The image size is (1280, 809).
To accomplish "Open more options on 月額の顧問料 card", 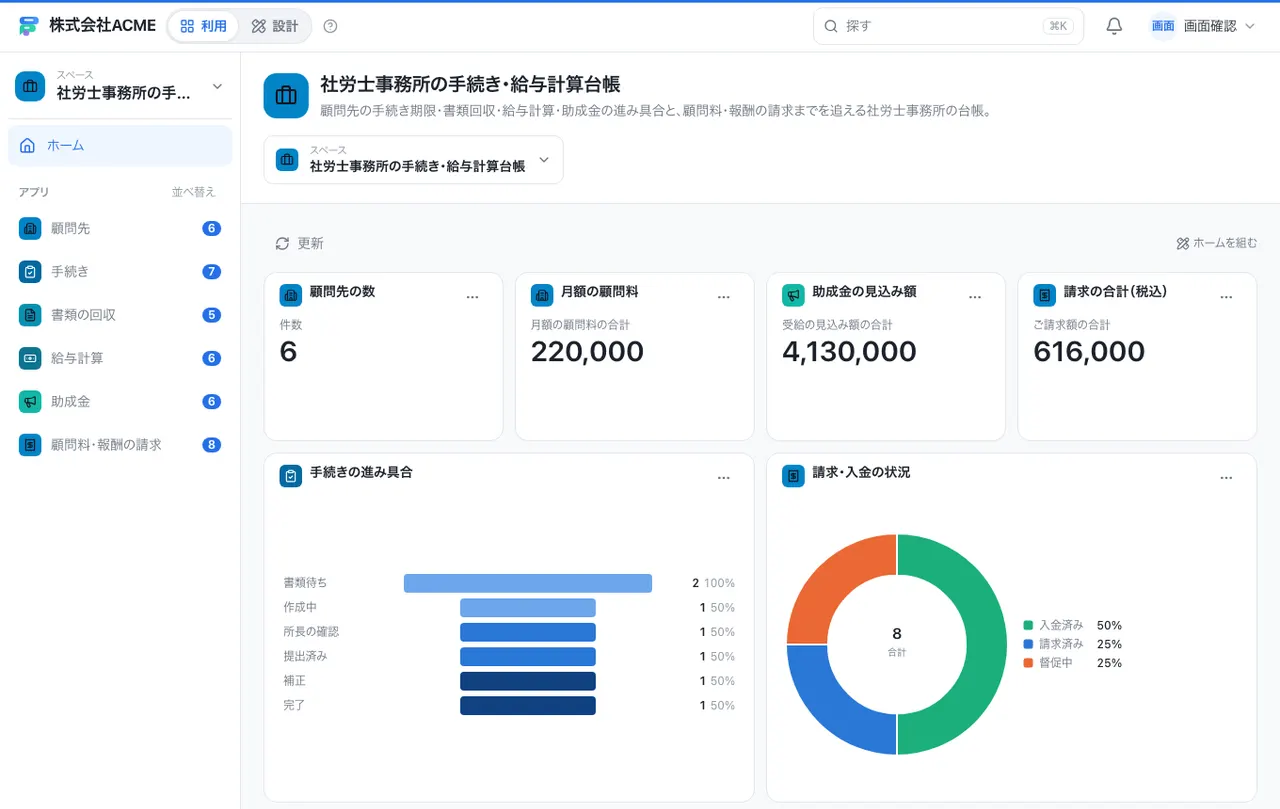I will 724,297.
